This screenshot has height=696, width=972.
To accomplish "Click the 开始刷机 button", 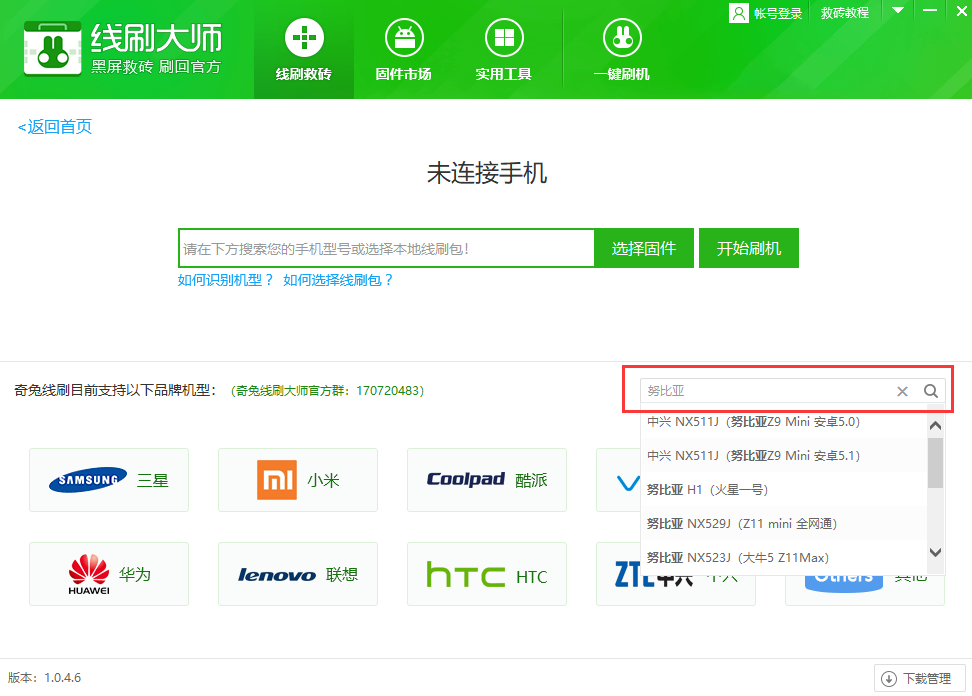I will (749, 248).
